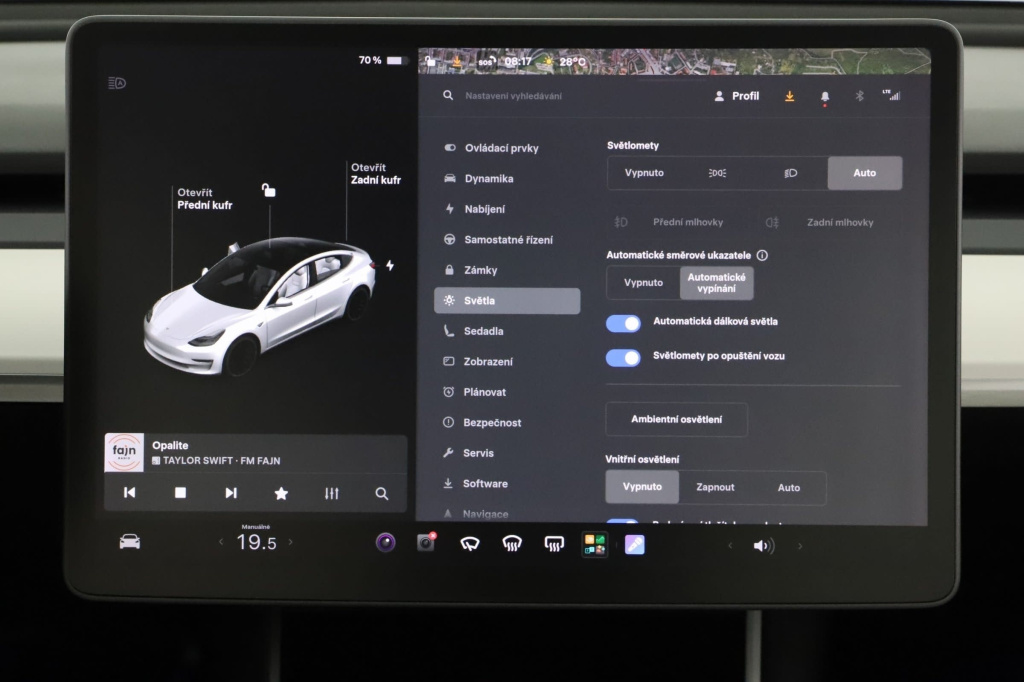
Task: Increase cabin temperature with right arrow
Action: [x=291, y=542]
